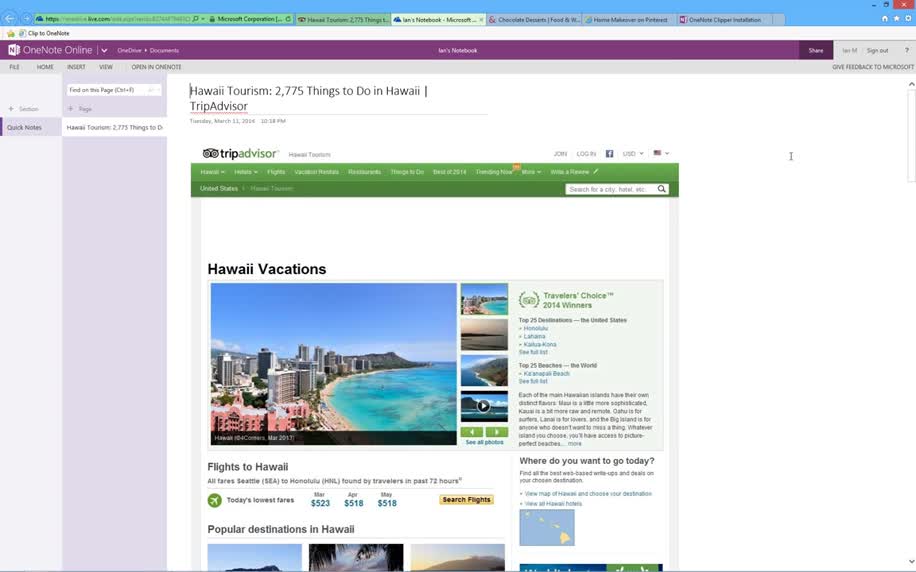Click Things to Do in the green navigation
The image size is (916, 572).
pos(407,172)
